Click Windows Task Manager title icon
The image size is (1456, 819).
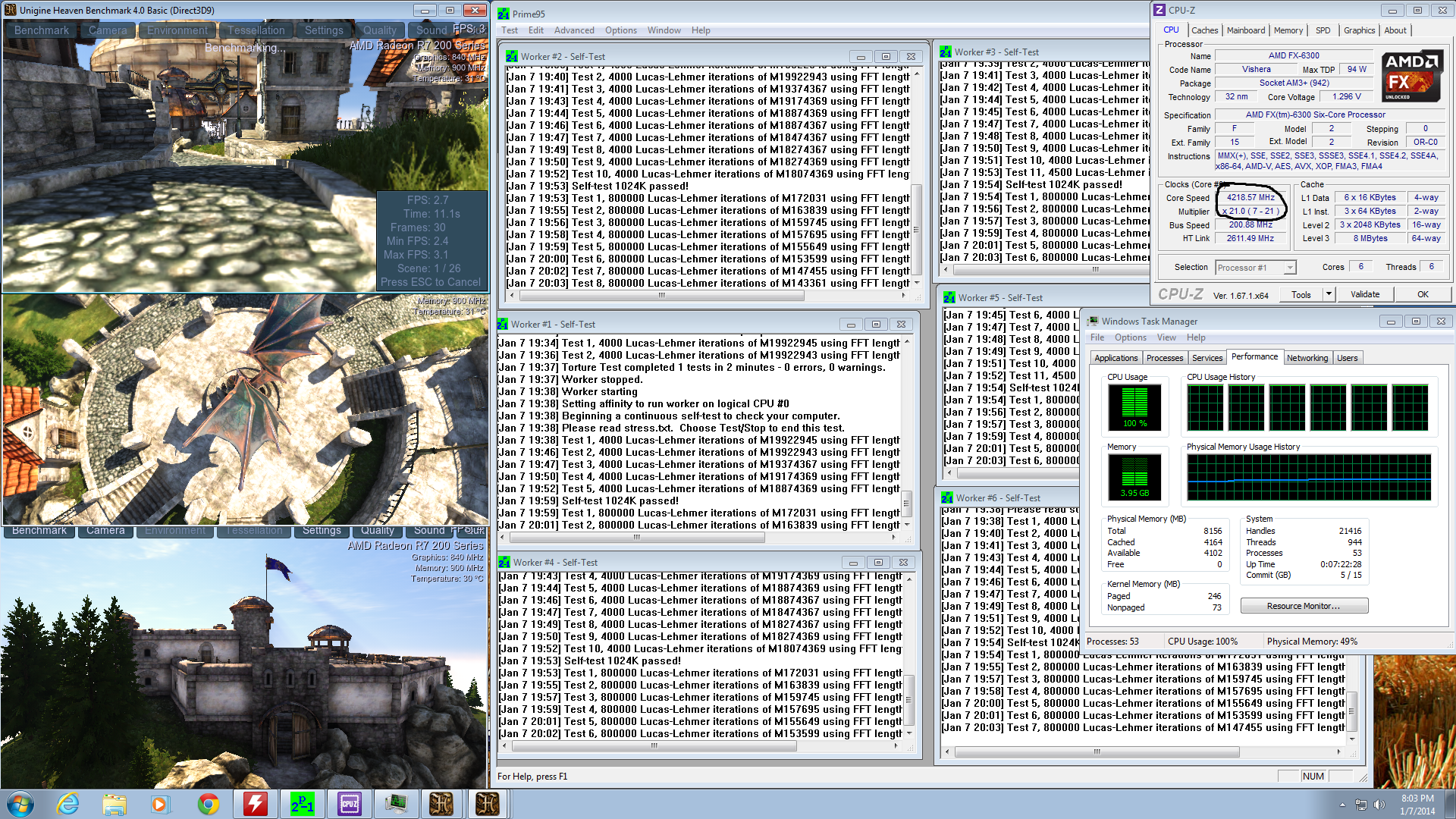1093,321
